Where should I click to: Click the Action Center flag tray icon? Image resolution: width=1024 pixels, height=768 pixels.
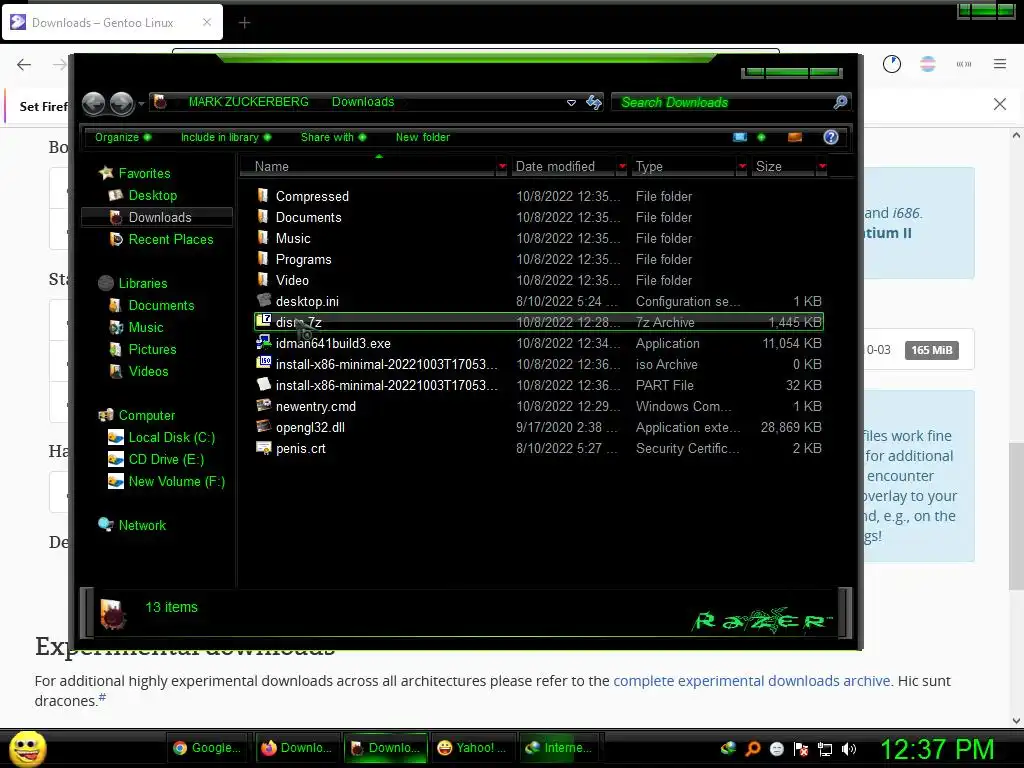coord(801,749)
